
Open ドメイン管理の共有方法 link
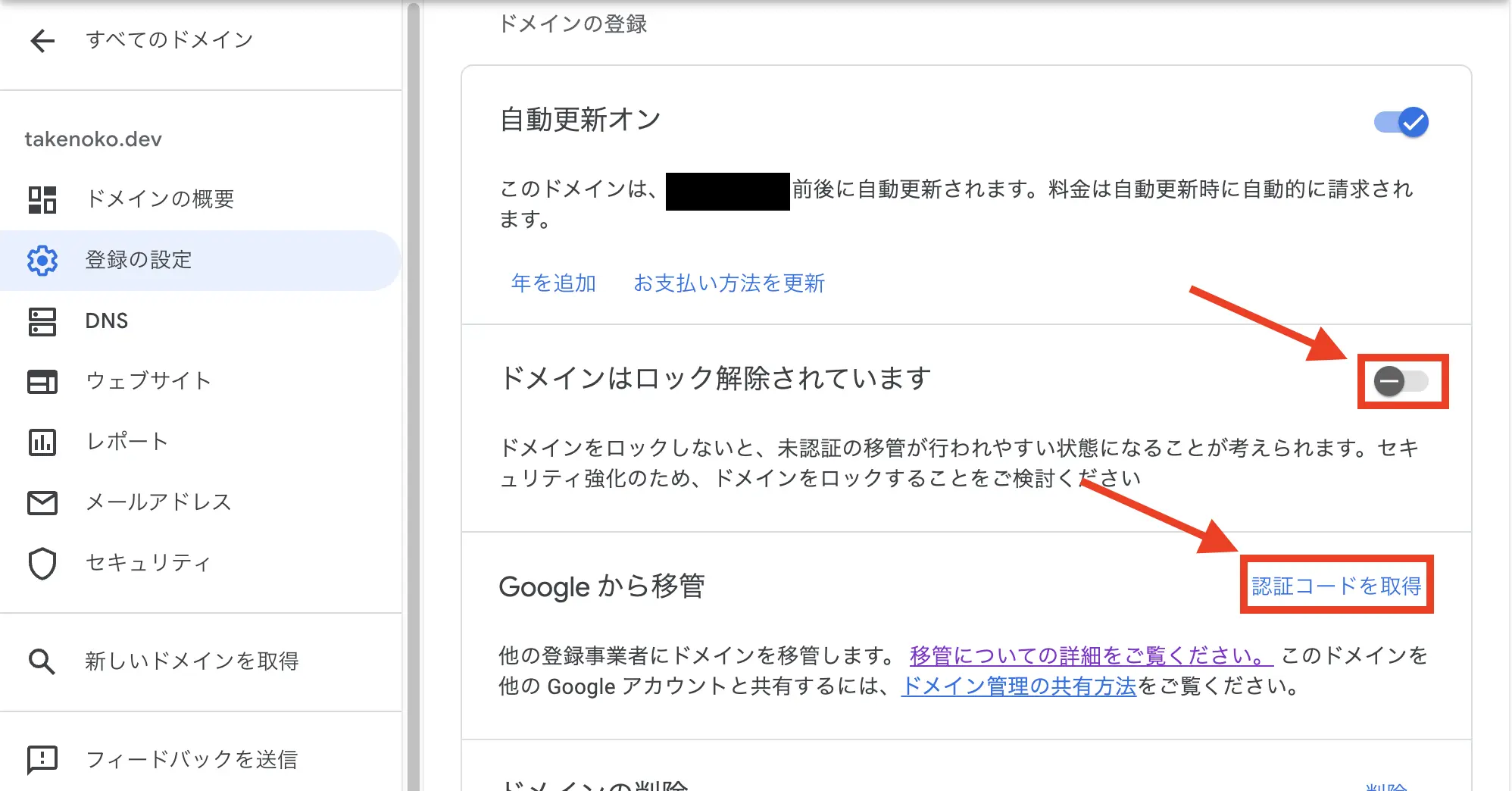pos(1018,687)
